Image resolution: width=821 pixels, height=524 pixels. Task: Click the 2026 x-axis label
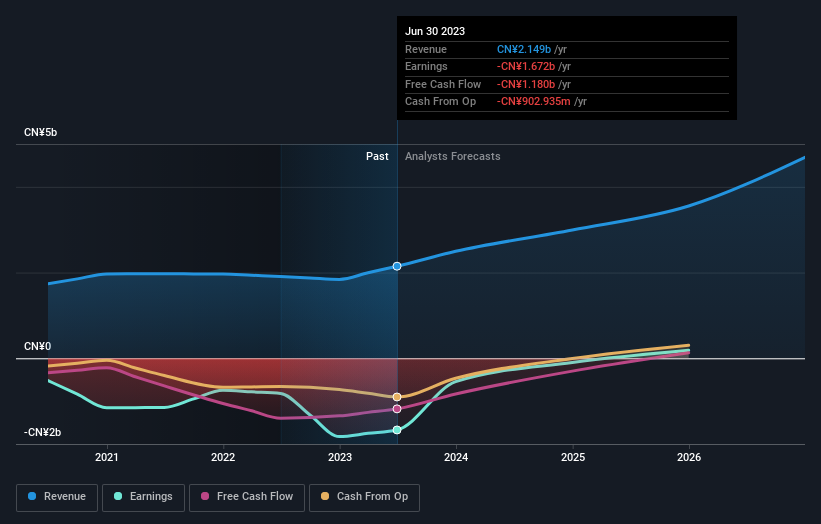pyautogui.click(x=689, y=457)
